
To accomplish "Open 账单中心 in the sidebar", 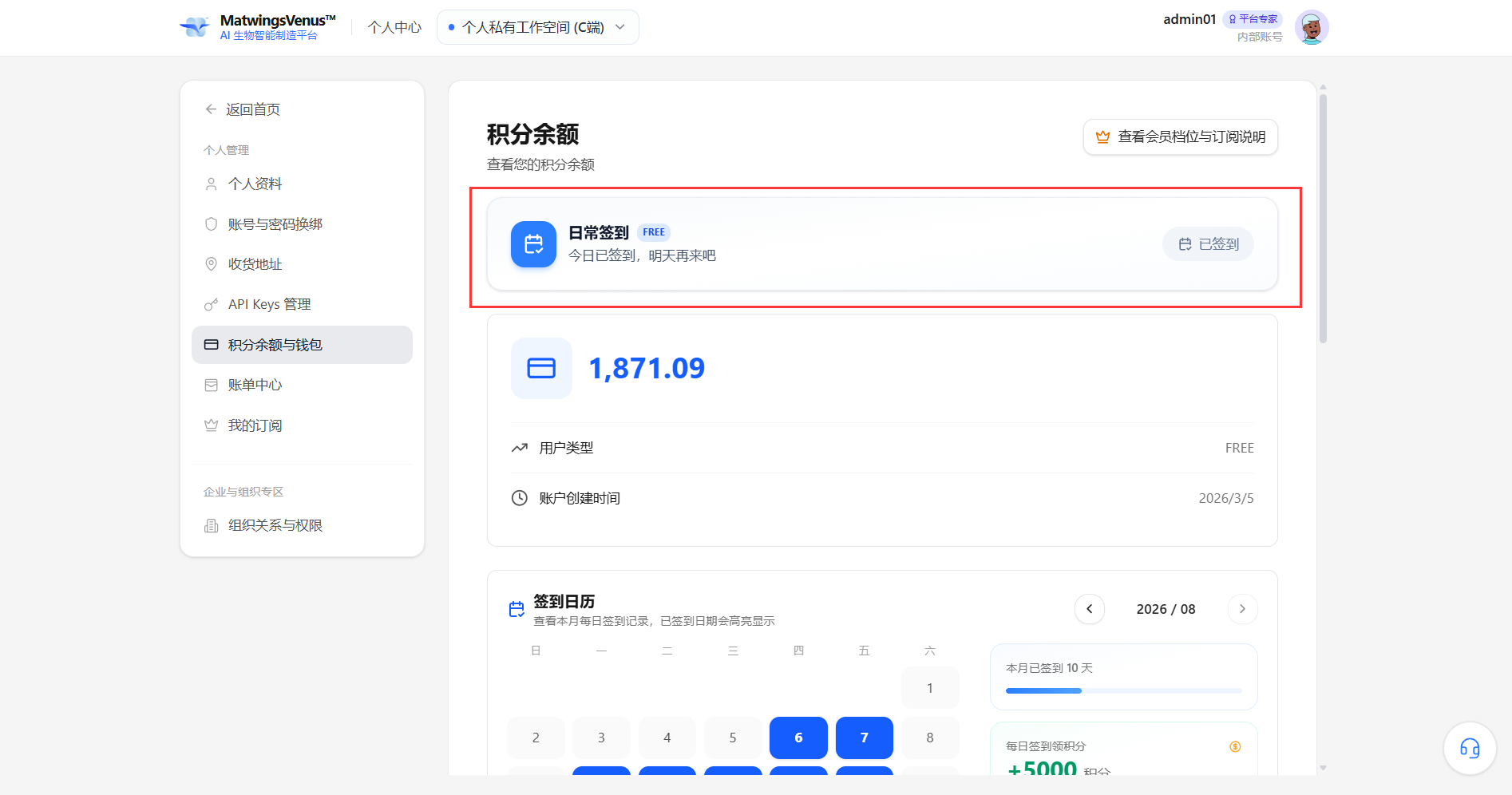I will click(302, 385).
